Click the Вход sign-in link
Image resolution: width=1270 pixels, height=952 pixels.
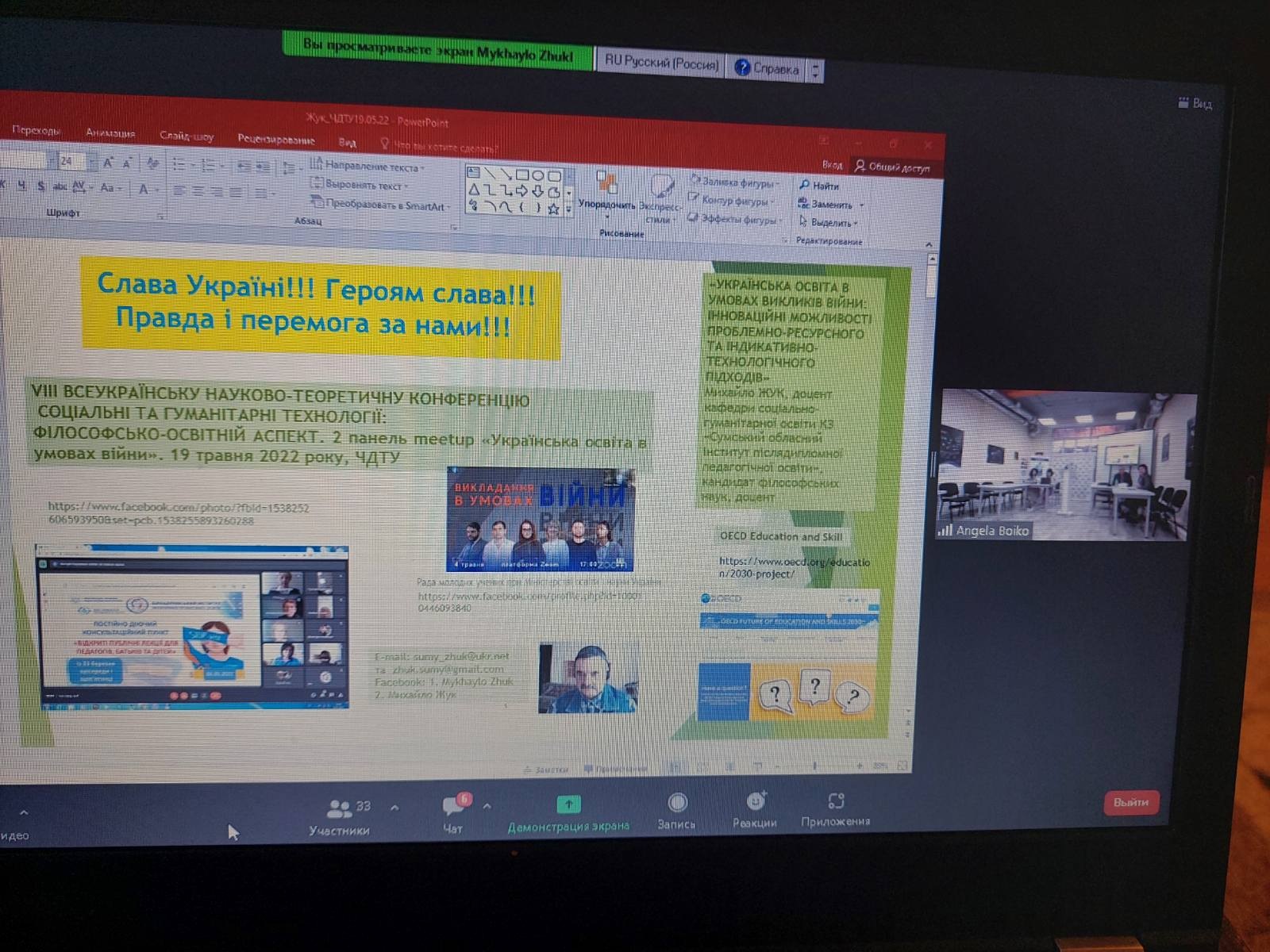[x=832, y=165]
